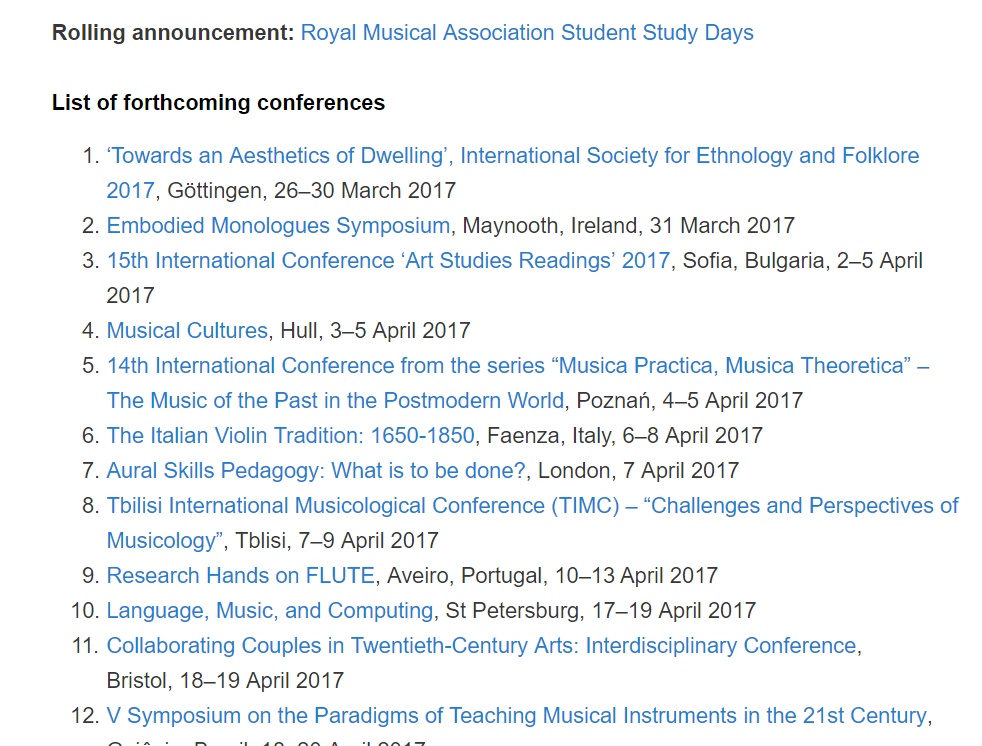This screenshot has height=746, width=982.
Task: Open 'Towards an Aesthetics of Dwelling' conference link
Action: pyautogui.click(x=513, y=155)
